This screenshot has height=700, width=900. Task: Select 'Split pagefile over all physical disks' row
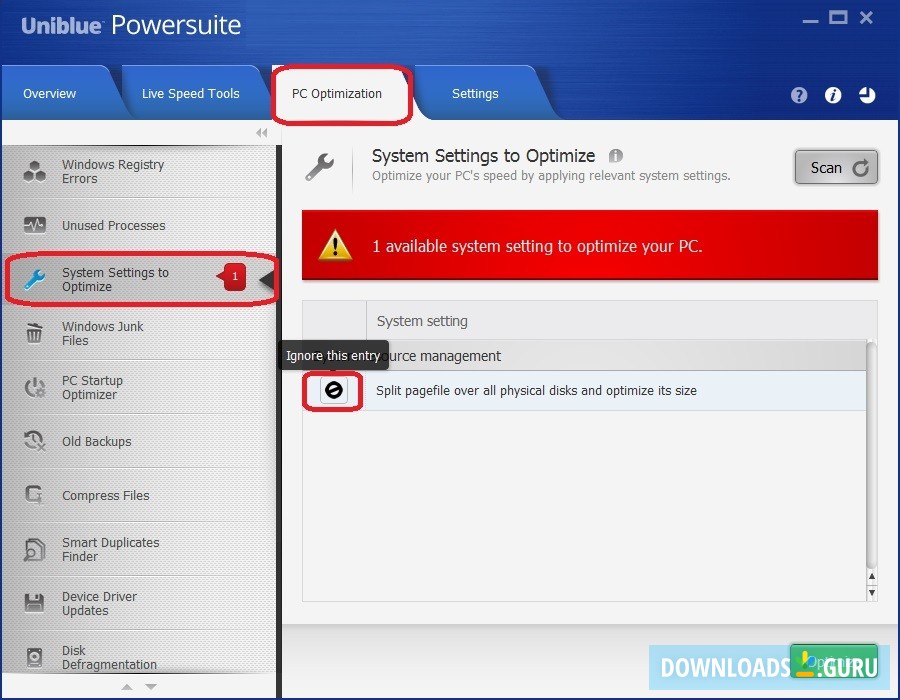click(584, 391)
